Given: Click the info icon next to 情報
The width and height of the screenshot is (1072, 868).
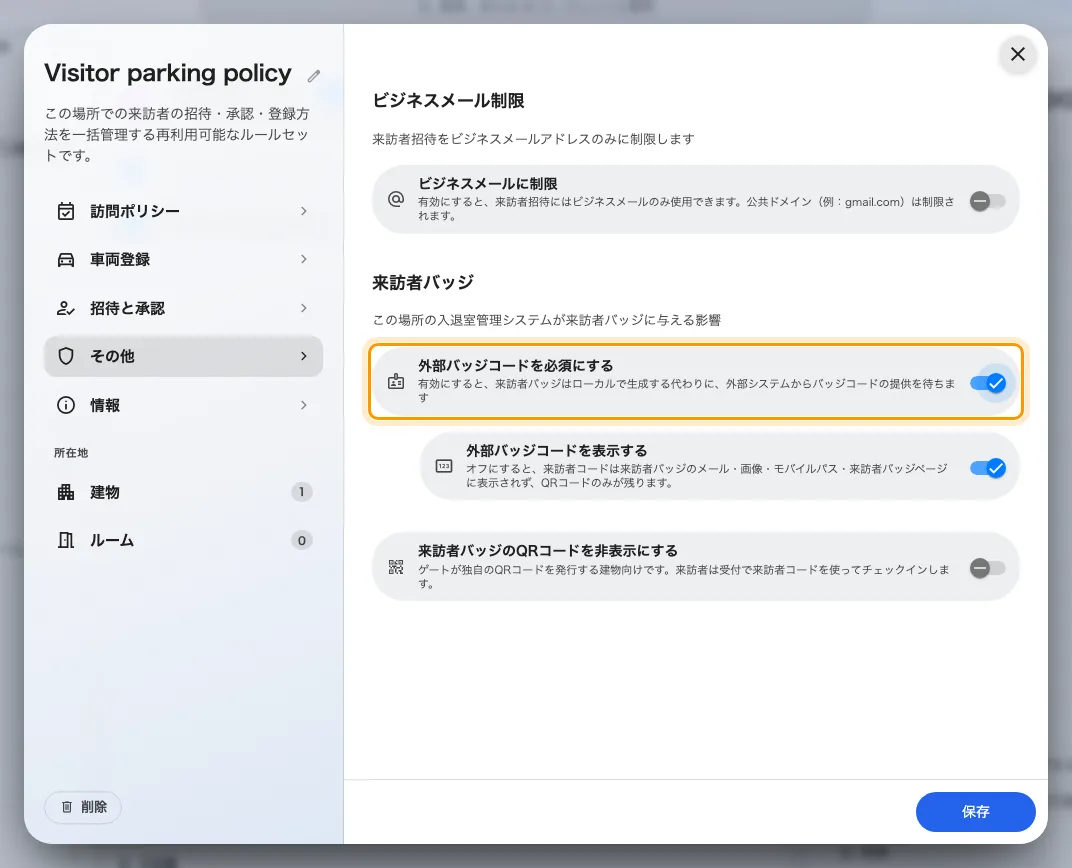Looking at the screenshot, I should tap(66, 405).
